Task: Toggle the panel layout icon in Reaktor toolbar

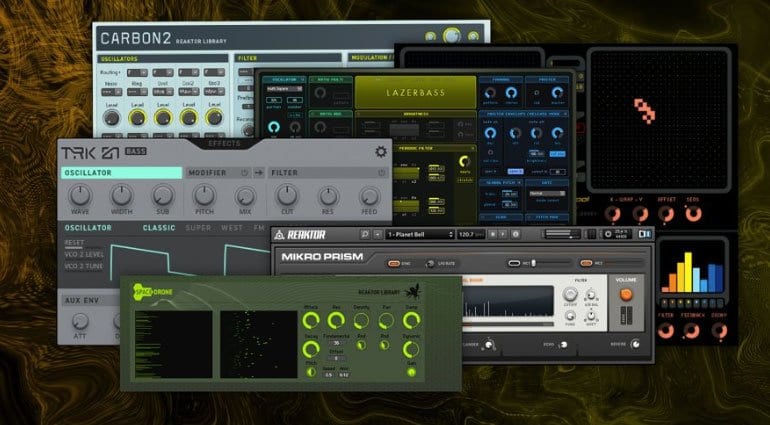Action: (x=644, y=234)
